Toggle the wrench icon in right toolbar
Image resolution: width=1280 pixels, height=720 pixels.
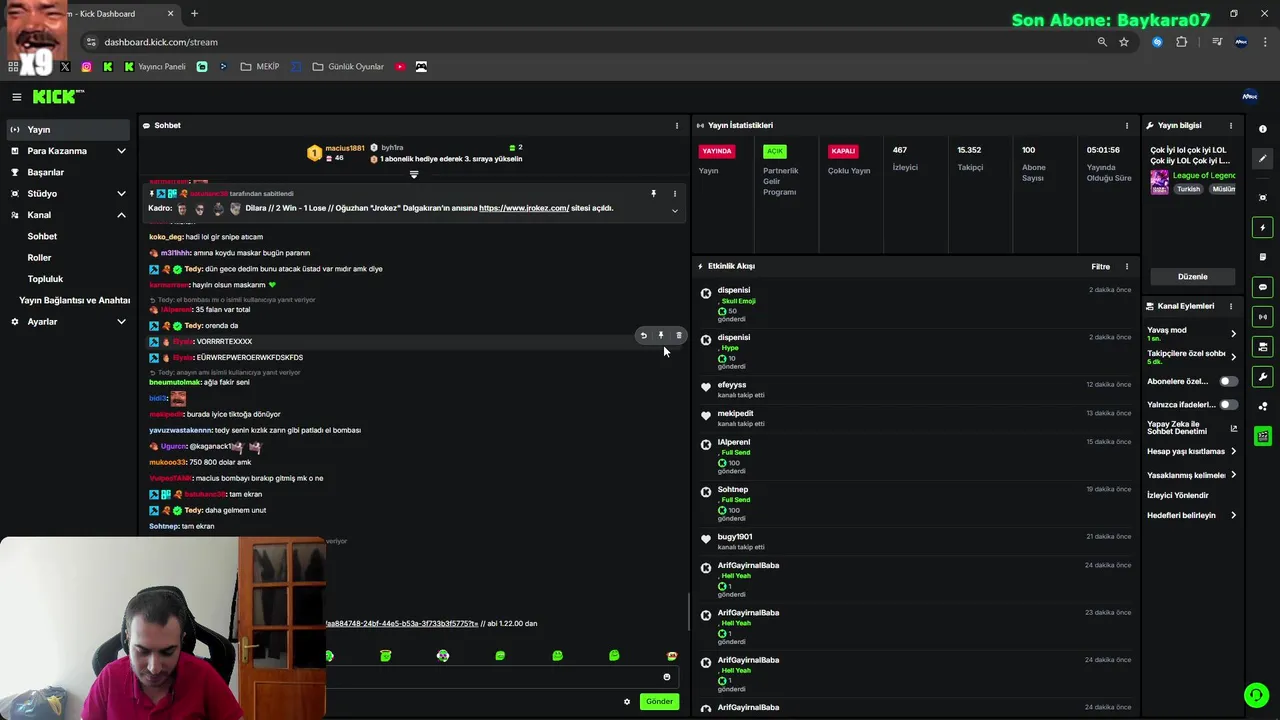click(1263, 377)
